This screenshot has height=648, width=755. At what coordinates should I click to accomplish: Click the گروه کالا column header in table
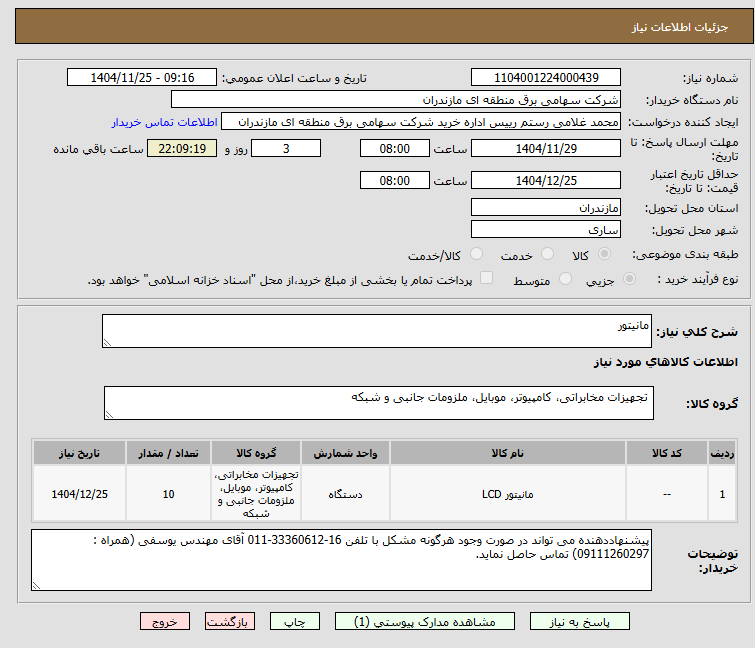pyautogui.click(x=256, y=453)
